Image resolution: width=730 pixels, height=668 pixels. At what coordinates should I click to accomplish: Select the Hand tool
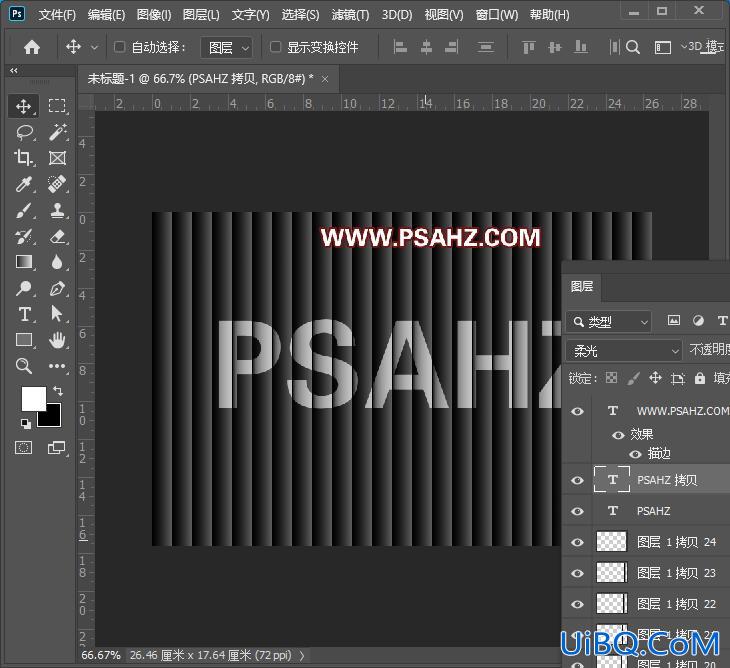pyautogui.click(x=57, y=340)
